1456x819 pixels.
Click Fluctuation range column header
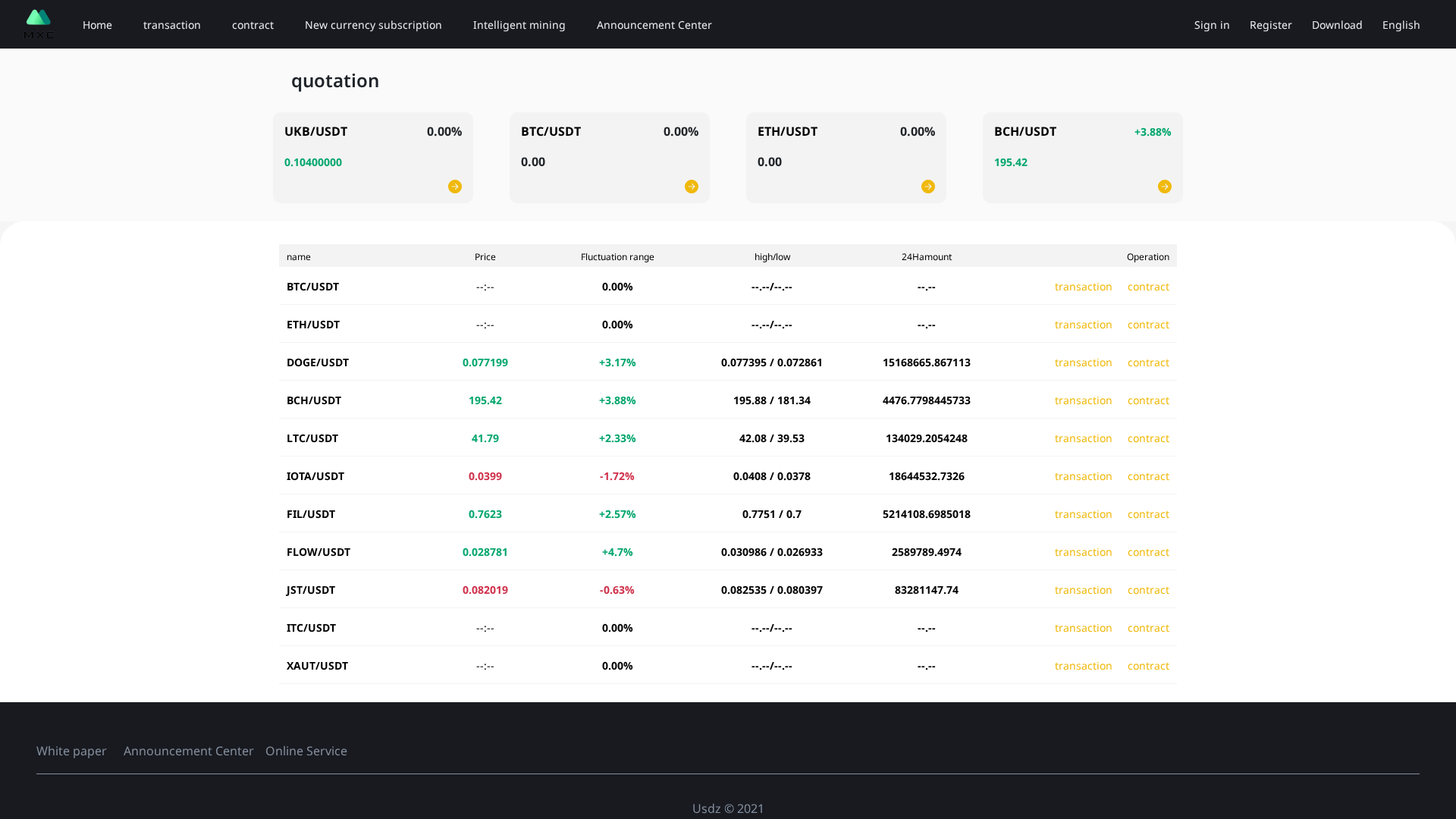point(617,257)
